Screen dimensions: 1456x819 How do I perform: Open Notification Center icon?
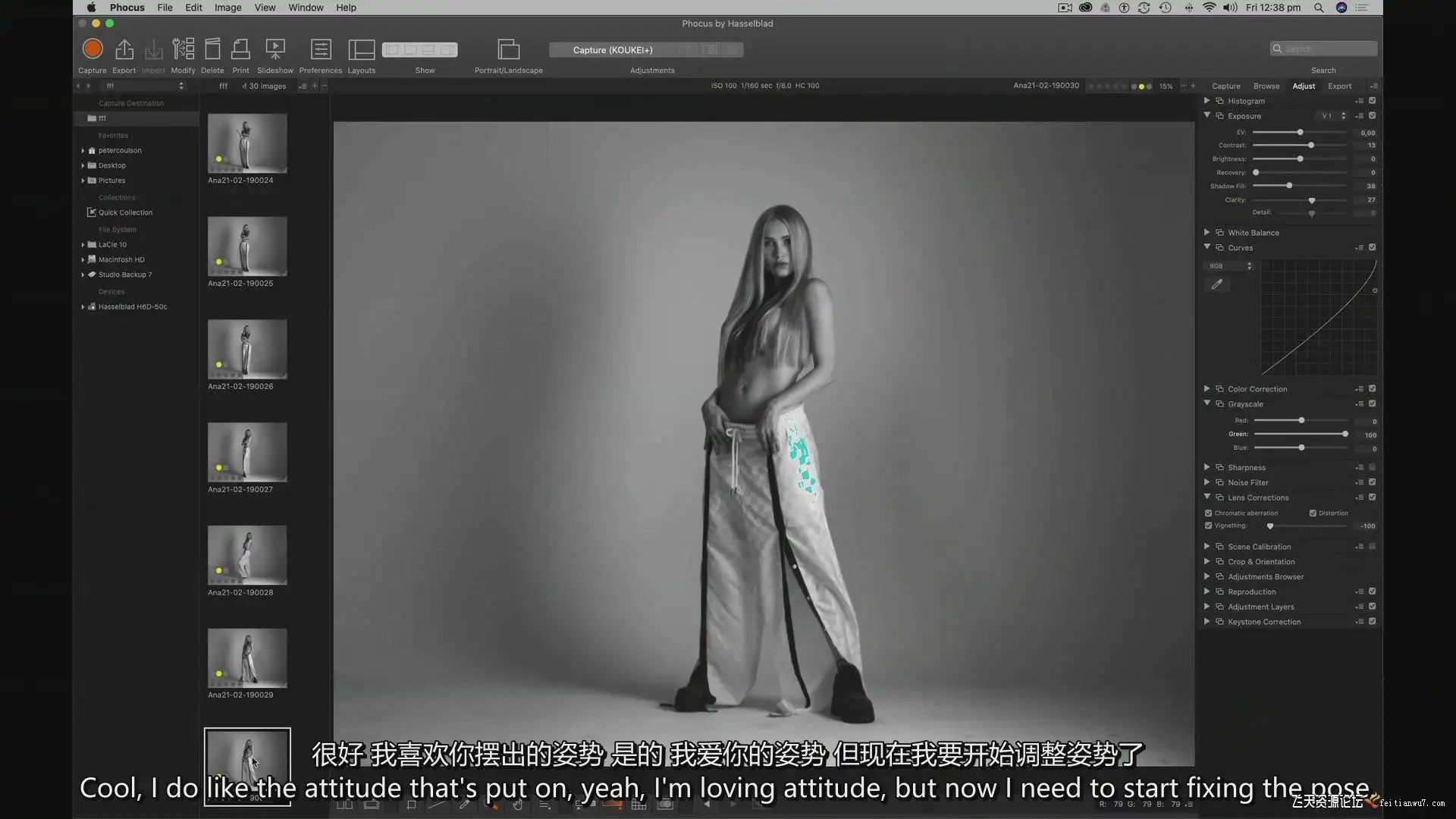(x=1362, y=8)
